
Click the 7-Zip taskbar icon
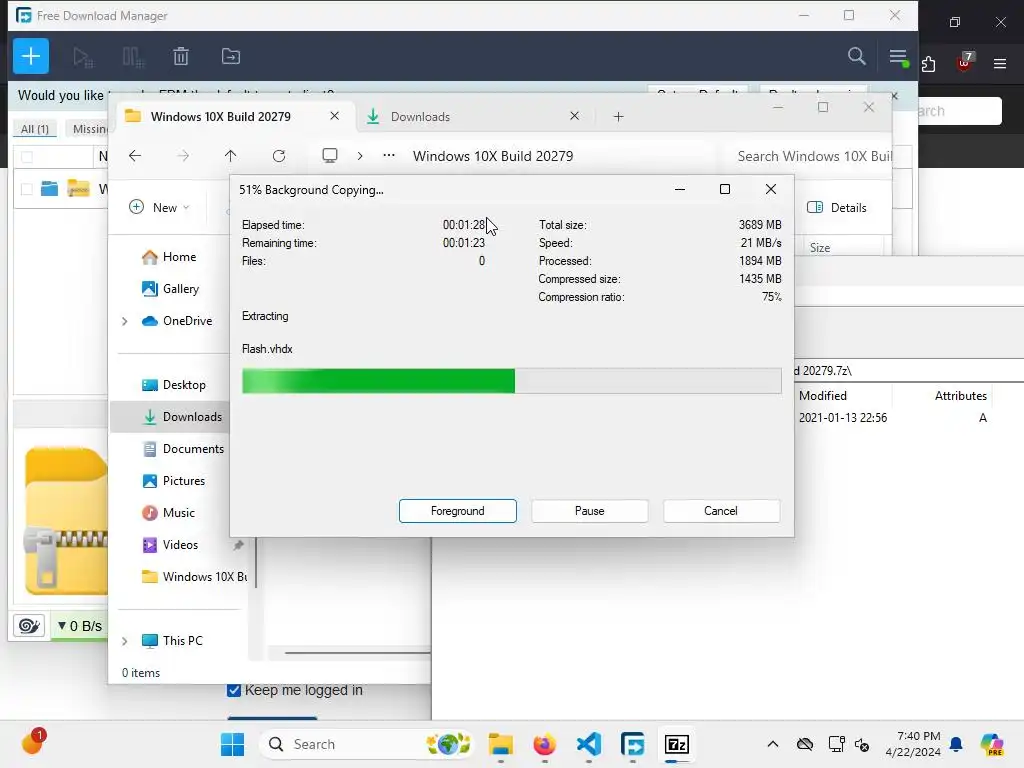click(x=677, y=744)
